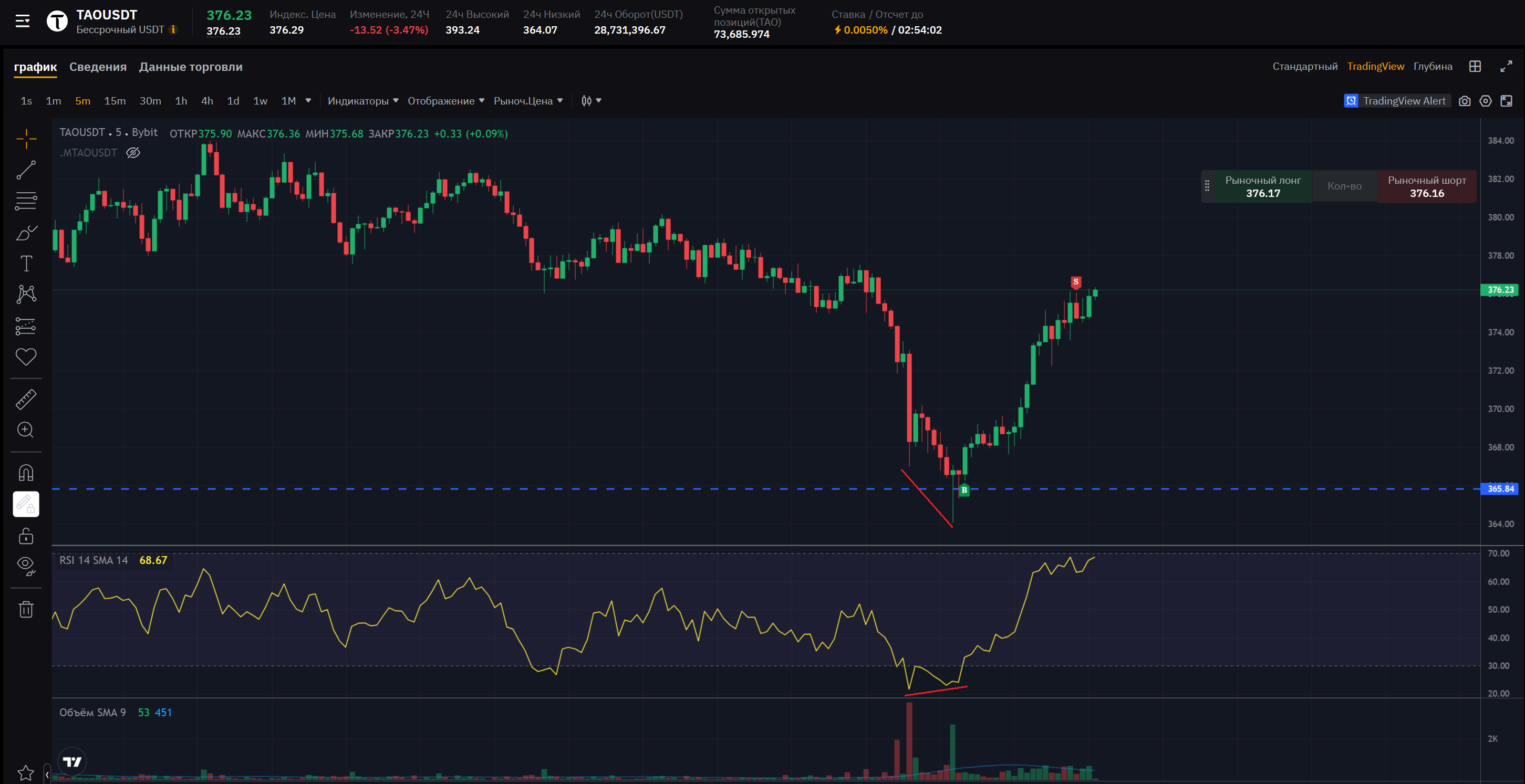Toggle visibility of .MTAOUSDT series
The height and width of the screenshot is (784, 1525).
[133, 153]
